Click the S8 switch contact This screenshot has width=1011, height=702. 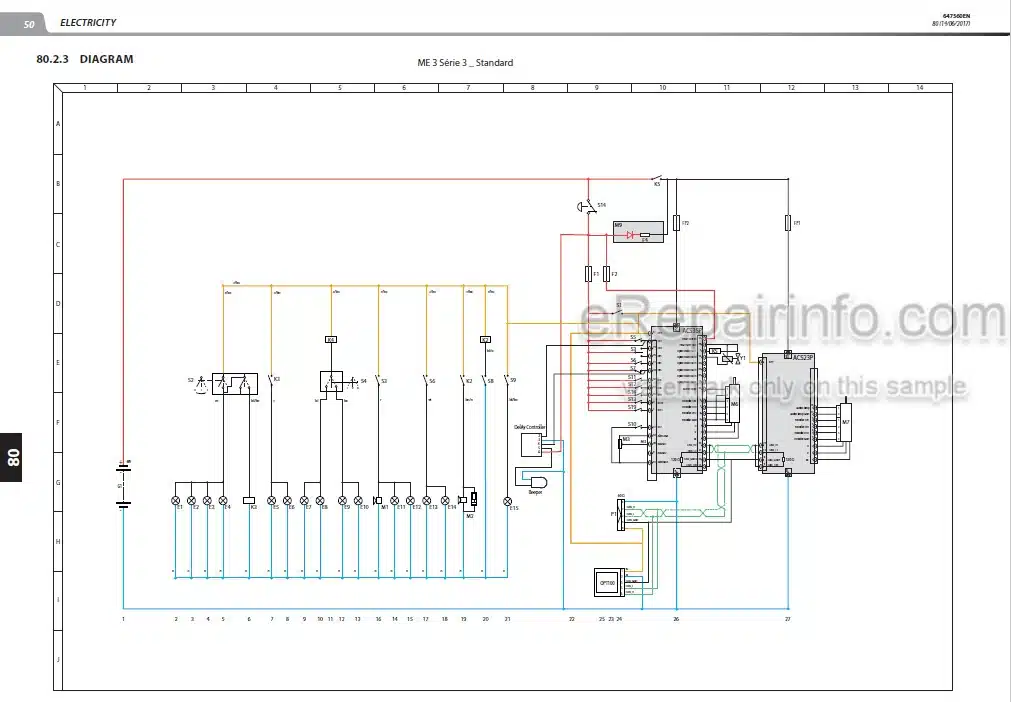tap(485, 380)
